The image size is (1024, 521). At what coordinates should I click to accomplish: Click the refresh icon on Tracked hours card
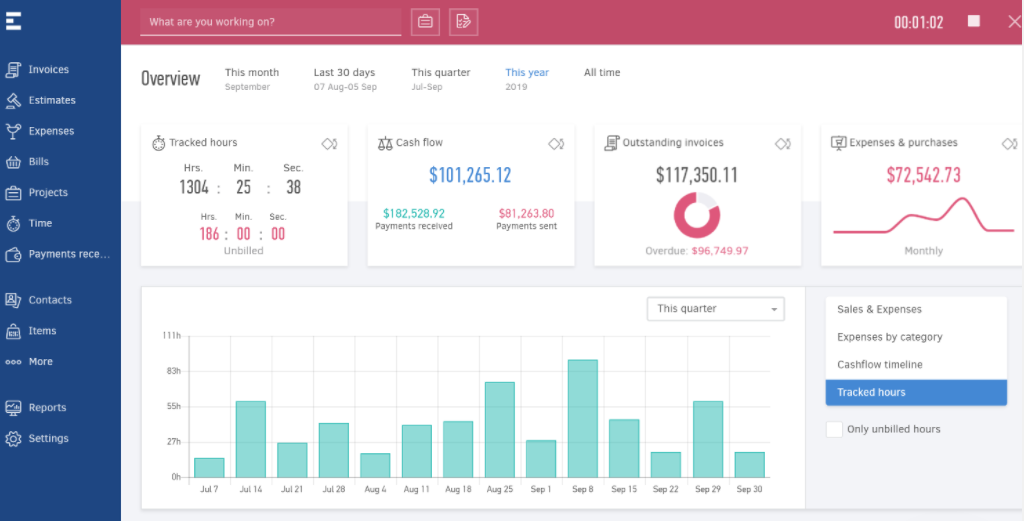pyautogui.click(x=329, y=143)
